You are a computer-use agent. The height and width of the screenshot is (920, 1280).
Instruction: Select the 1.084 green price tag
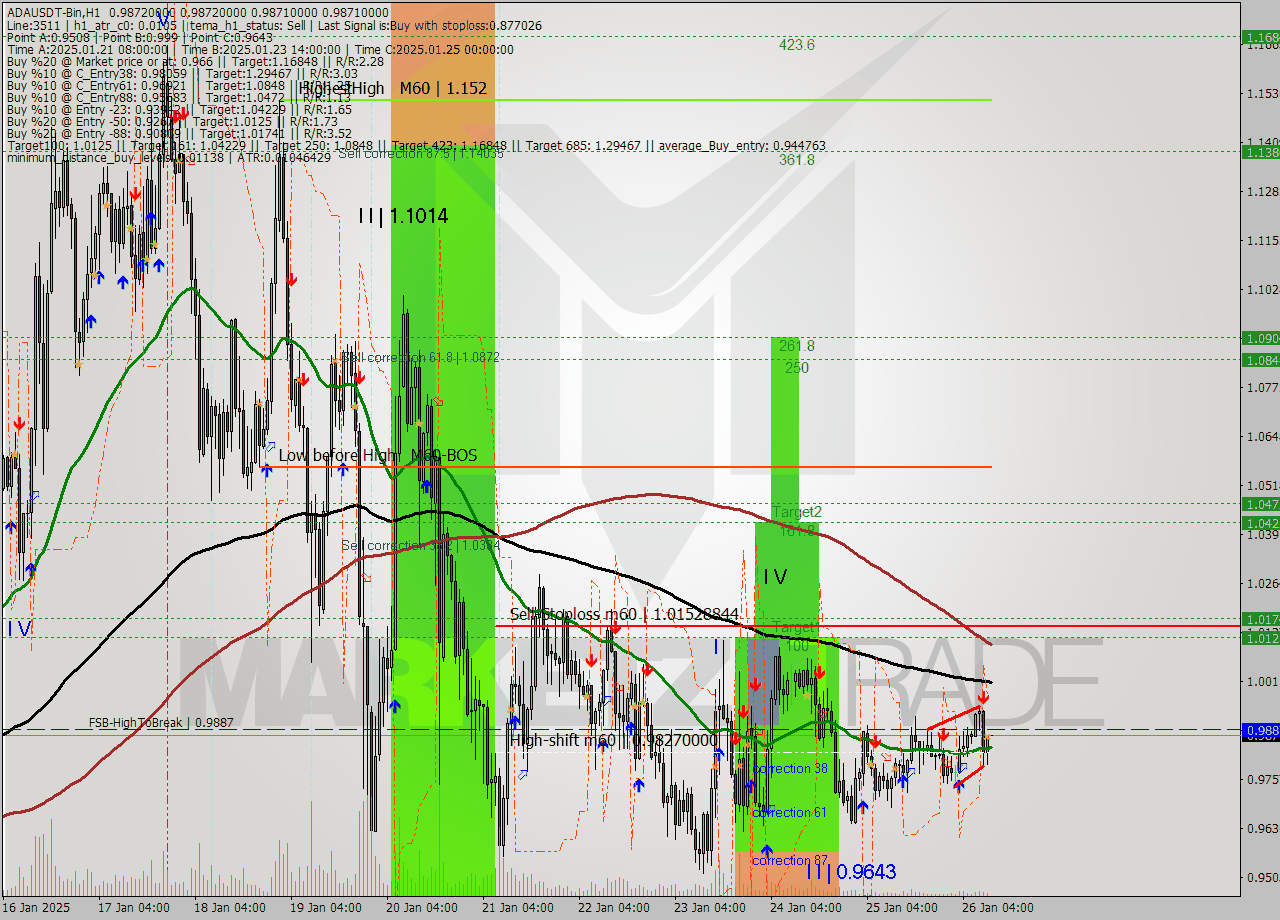click(x=1260, y=360)
